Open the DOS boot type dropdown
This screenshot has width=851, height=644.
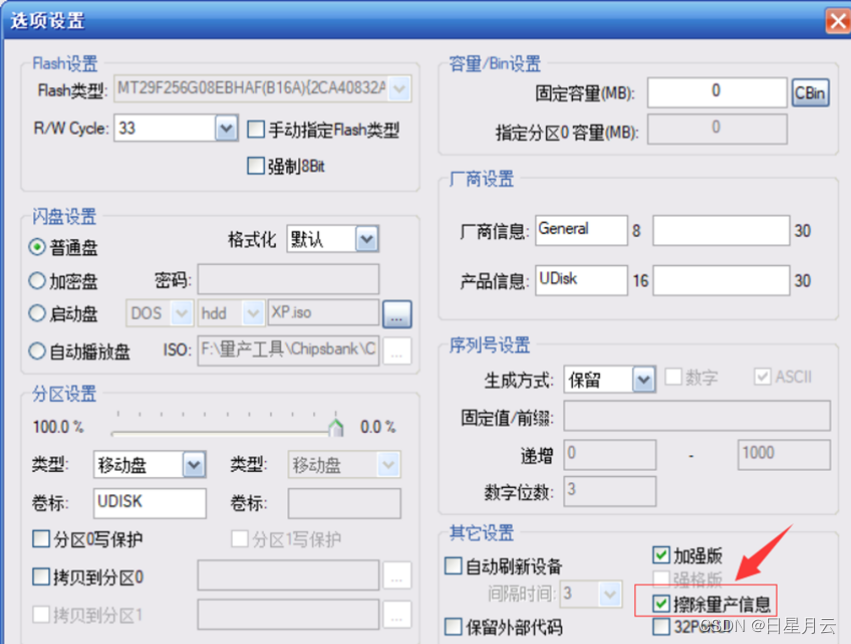coord(181,313)
